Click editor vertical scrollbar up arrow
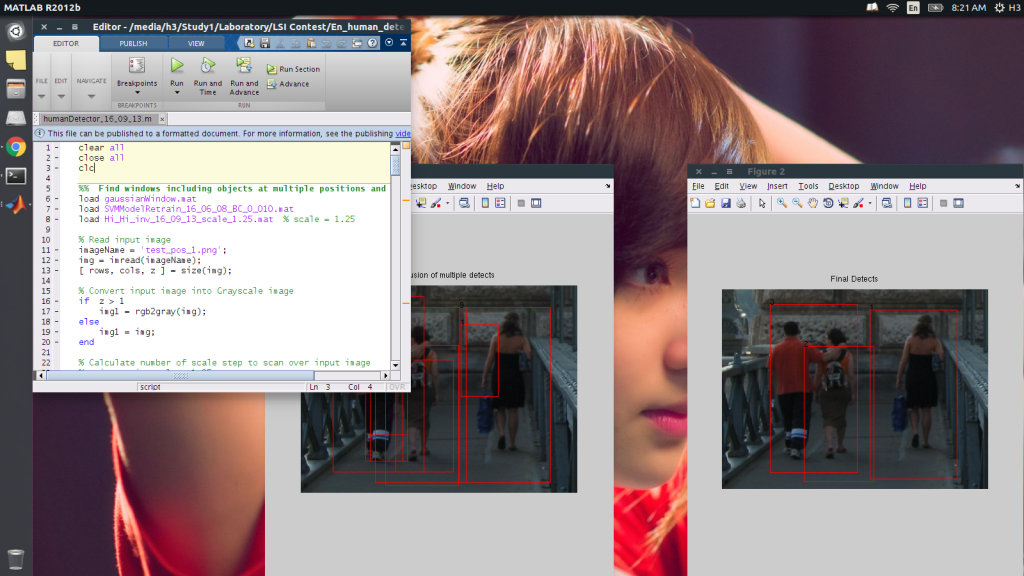Image resolution: width=1024 pixels, height=576 pixels. point(395,150)
